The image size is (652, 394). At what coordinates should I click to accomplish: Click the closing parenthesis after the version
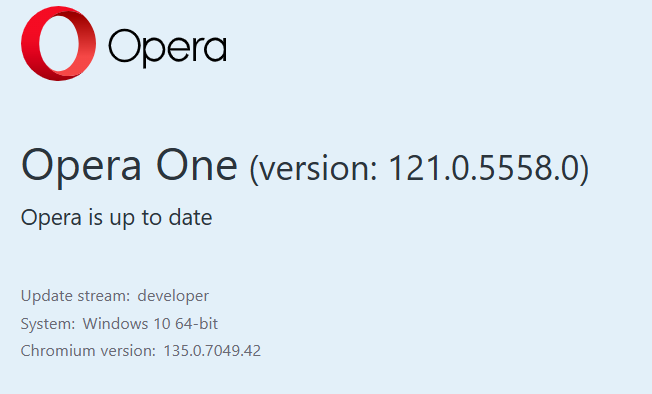click(584, 170)
